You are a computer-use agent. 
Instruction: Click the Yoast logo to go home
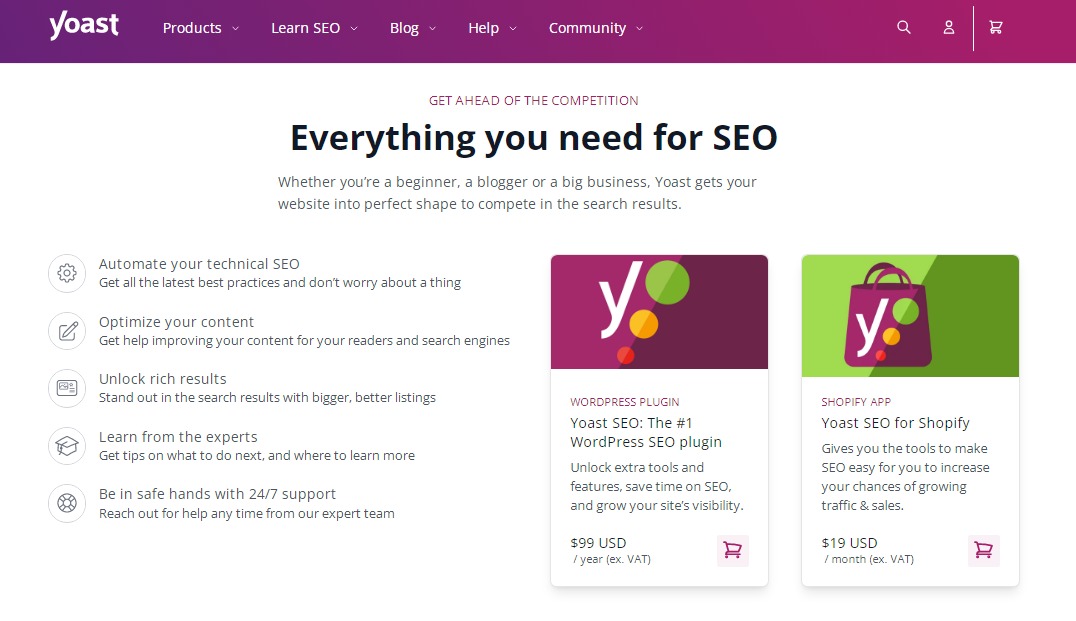(x=84, y=25)
